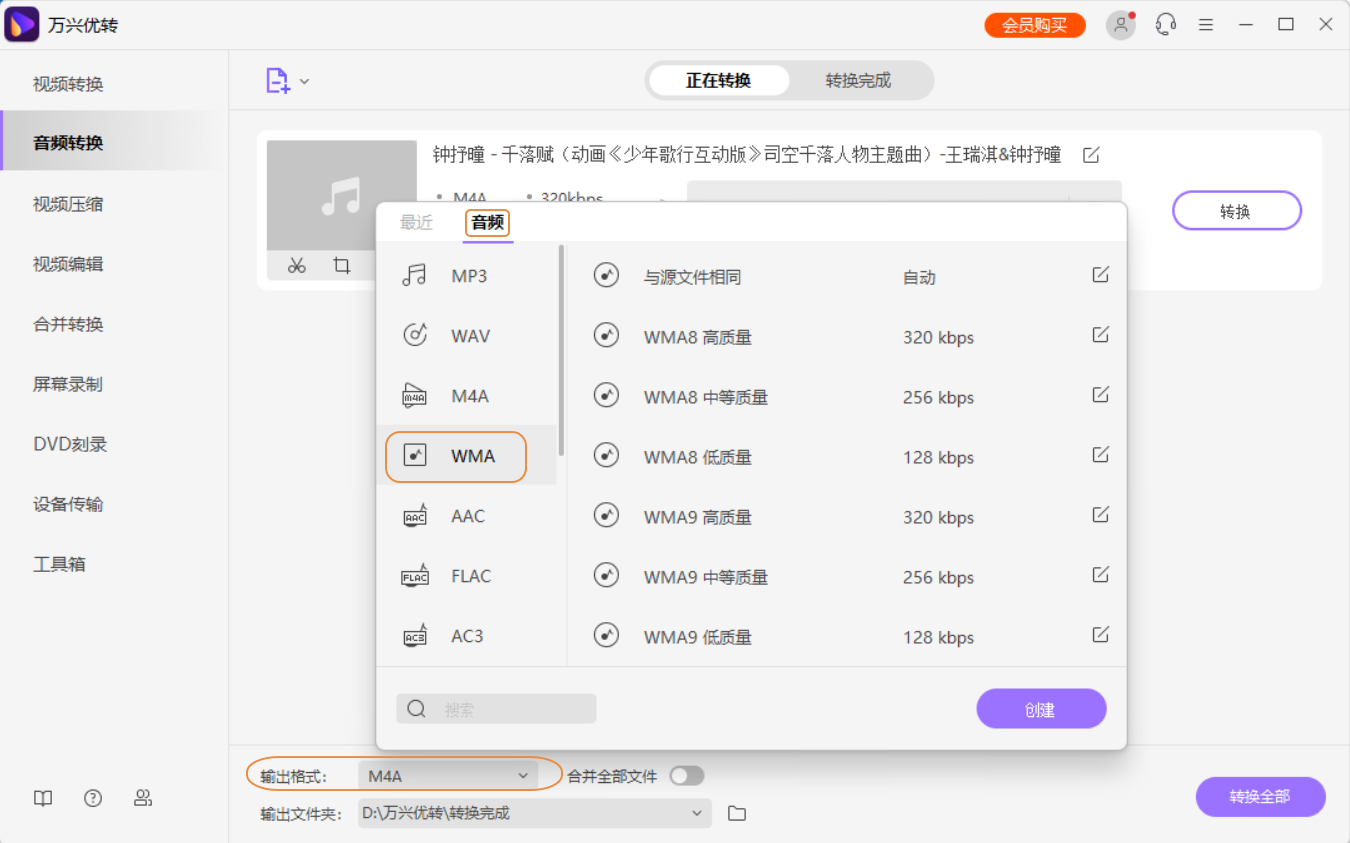Open the hamburger menu in the title bar
This screenshot has width=1350, height=843.
(x=1205, y=24)
